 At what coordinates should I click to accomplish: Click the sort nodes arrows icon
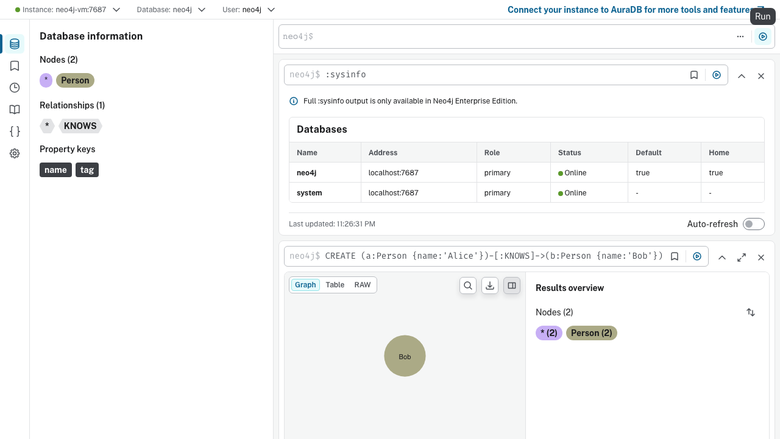pos(751,312)
